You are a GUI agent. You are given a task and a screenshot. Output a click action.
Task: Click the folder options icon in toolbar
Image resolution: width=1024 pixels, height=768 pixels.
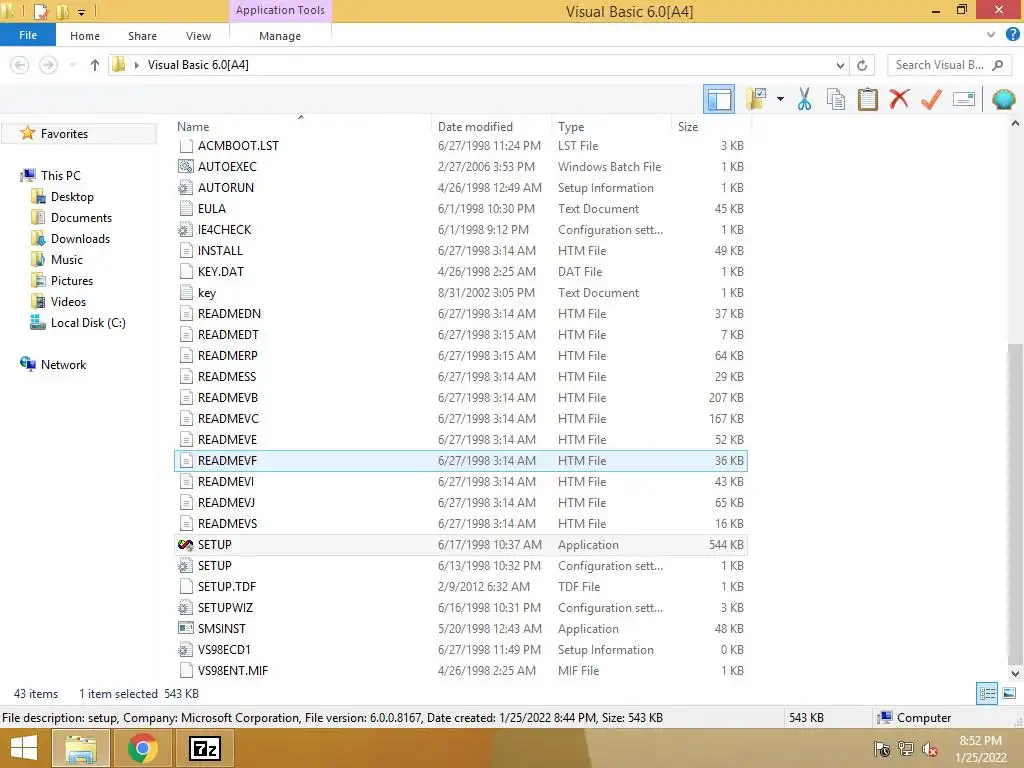pos(757,99)
